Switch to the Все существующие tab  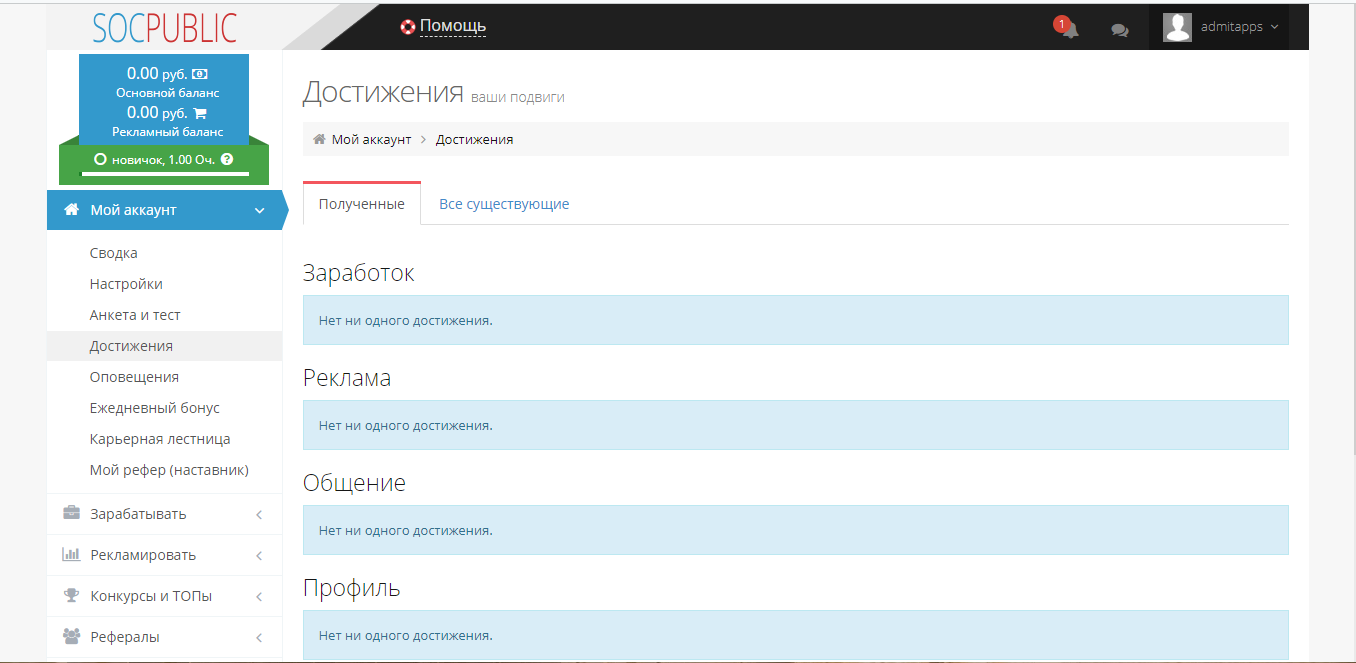point(504,204)
